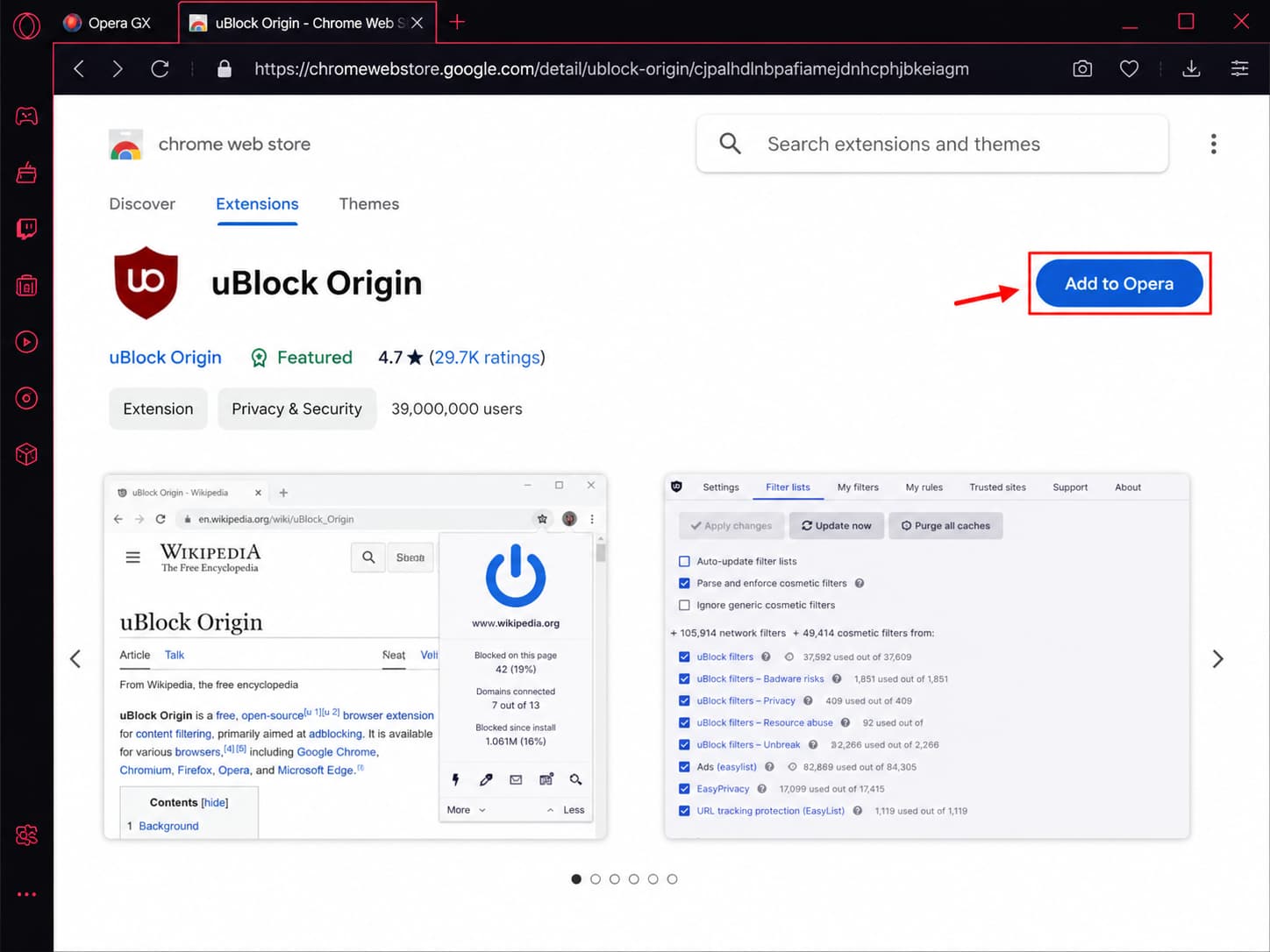
Task: Select the fifth carousel dot
Action: pos(653,879)
